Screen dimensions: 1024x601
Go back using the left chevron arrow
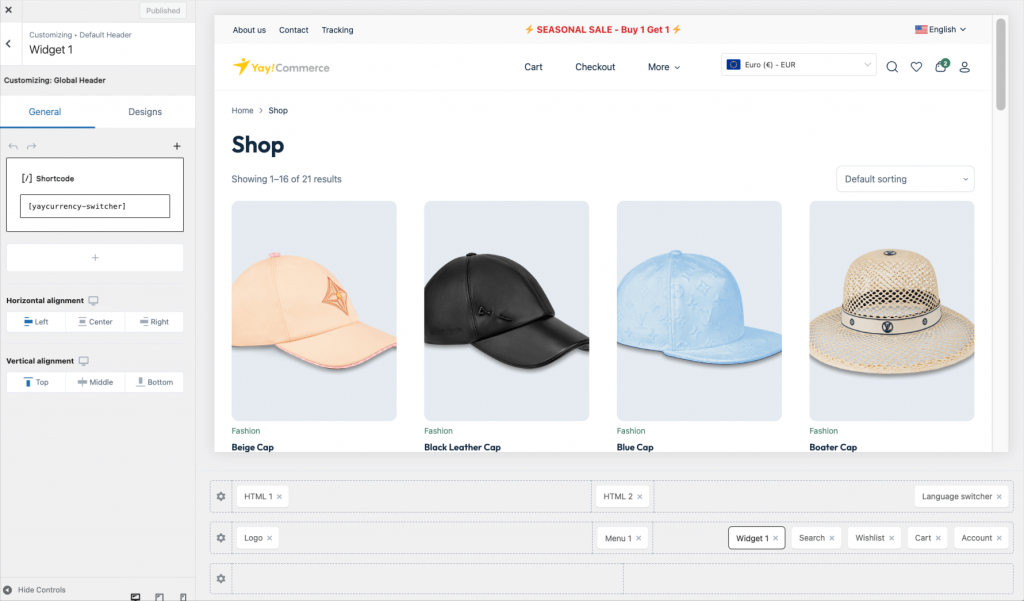tap(8, 44)
